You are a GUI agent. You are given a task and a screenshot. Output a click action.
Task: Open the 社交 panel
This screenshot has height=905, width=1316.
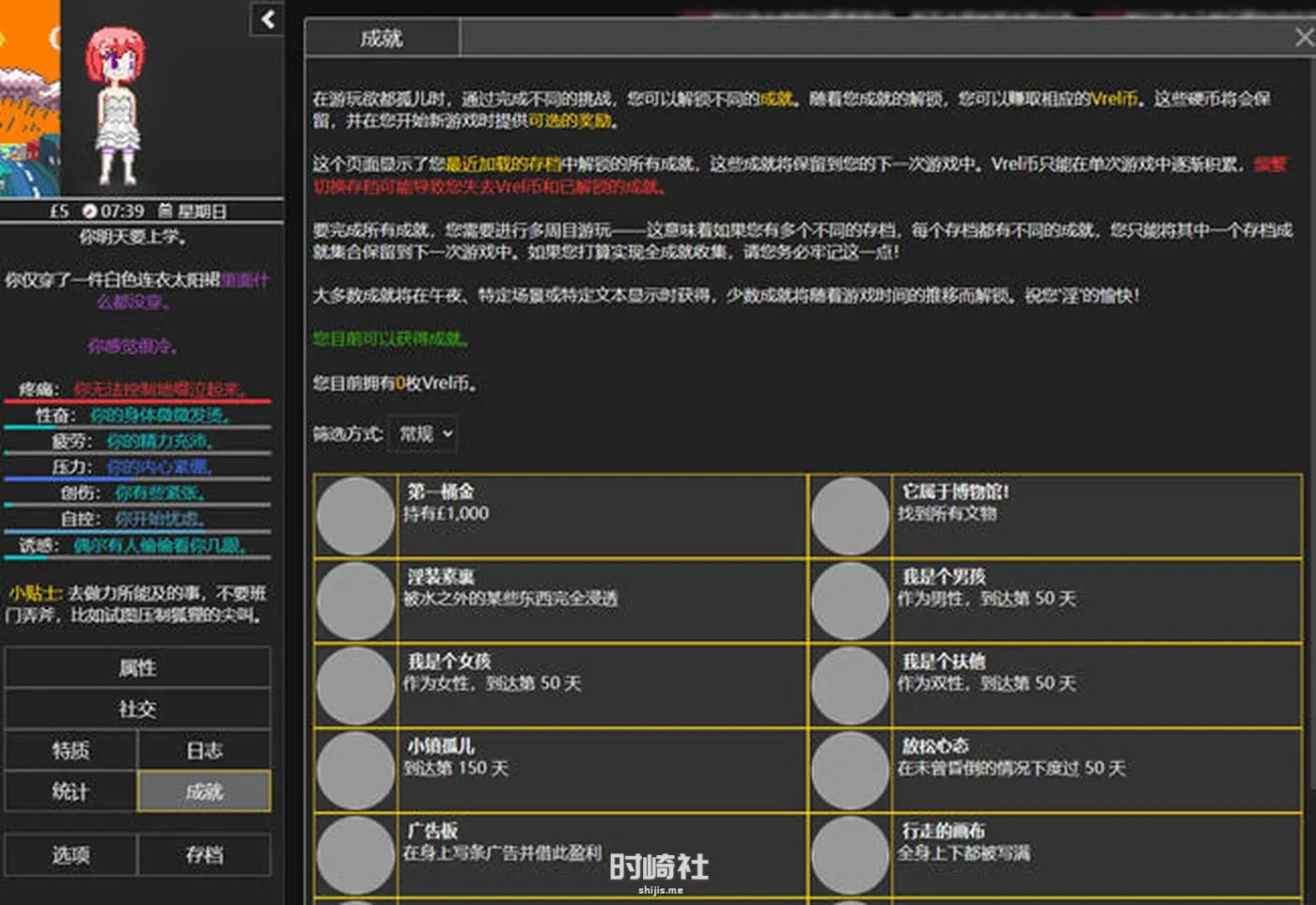(137, 710)
